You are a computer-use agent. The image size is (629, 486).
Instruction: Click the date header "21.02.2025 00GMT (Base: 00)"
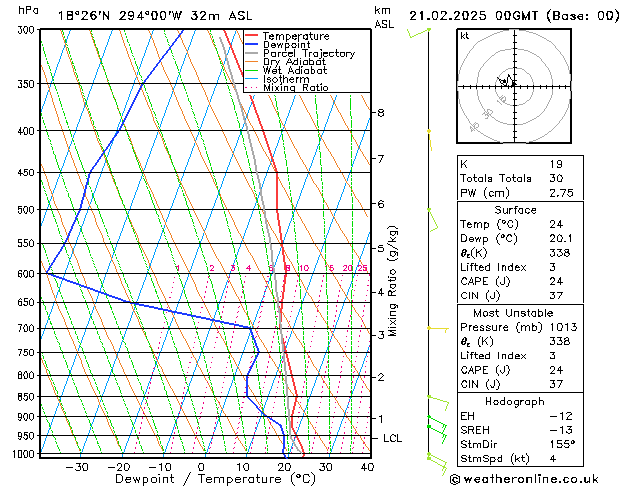[x=514, y=16]
